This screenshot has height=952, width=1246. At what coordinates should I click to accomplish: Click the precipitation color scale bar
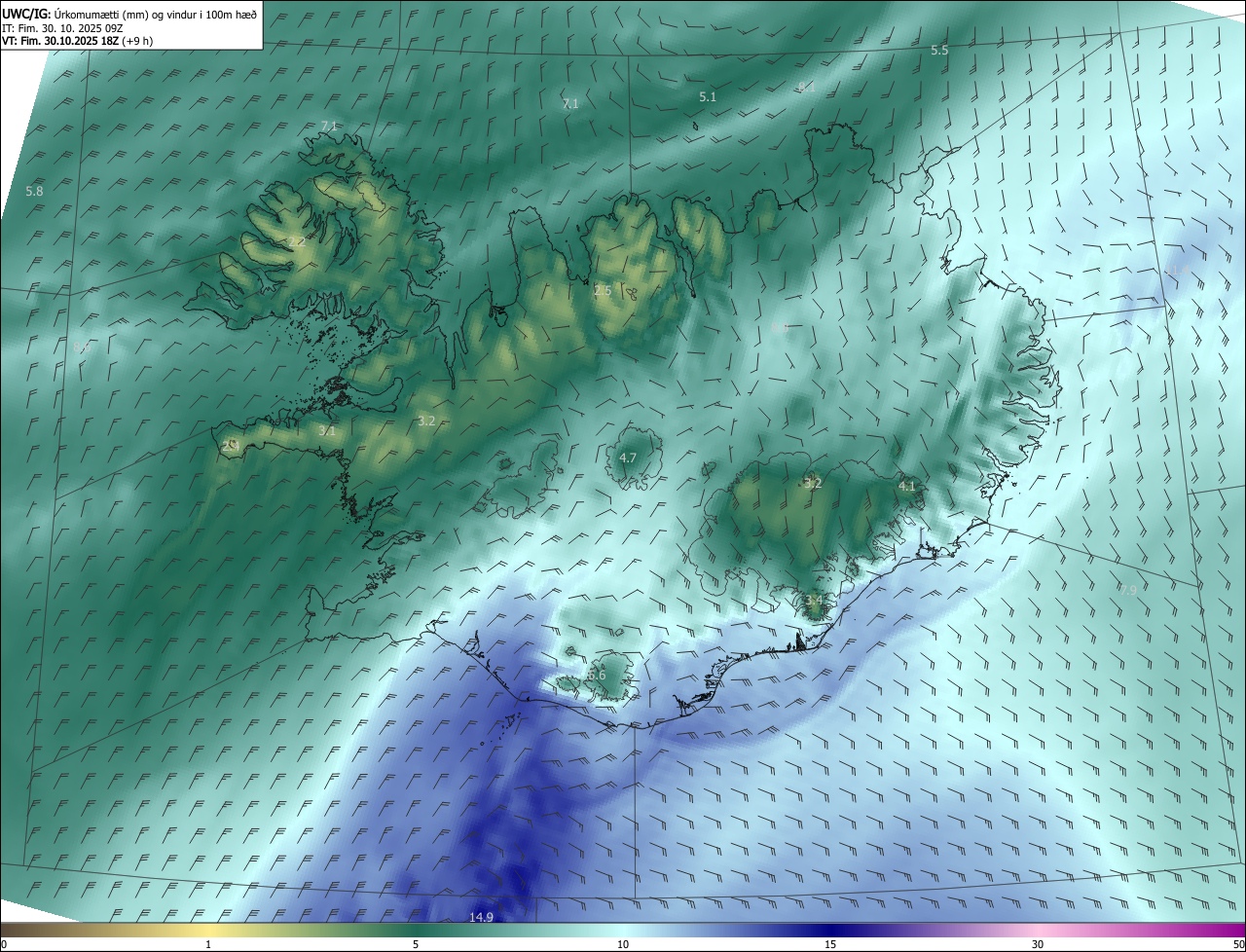(623, 930)
